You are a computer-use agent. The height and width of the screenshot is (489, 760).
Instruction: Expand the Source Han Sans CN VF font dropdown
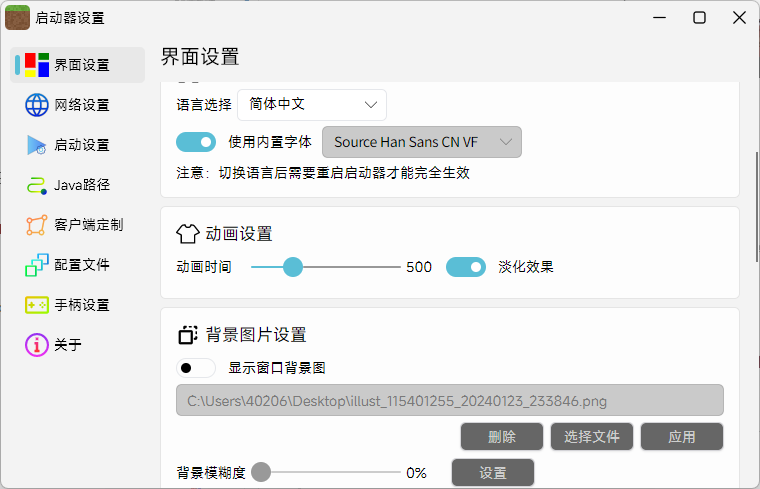point(421,142)
